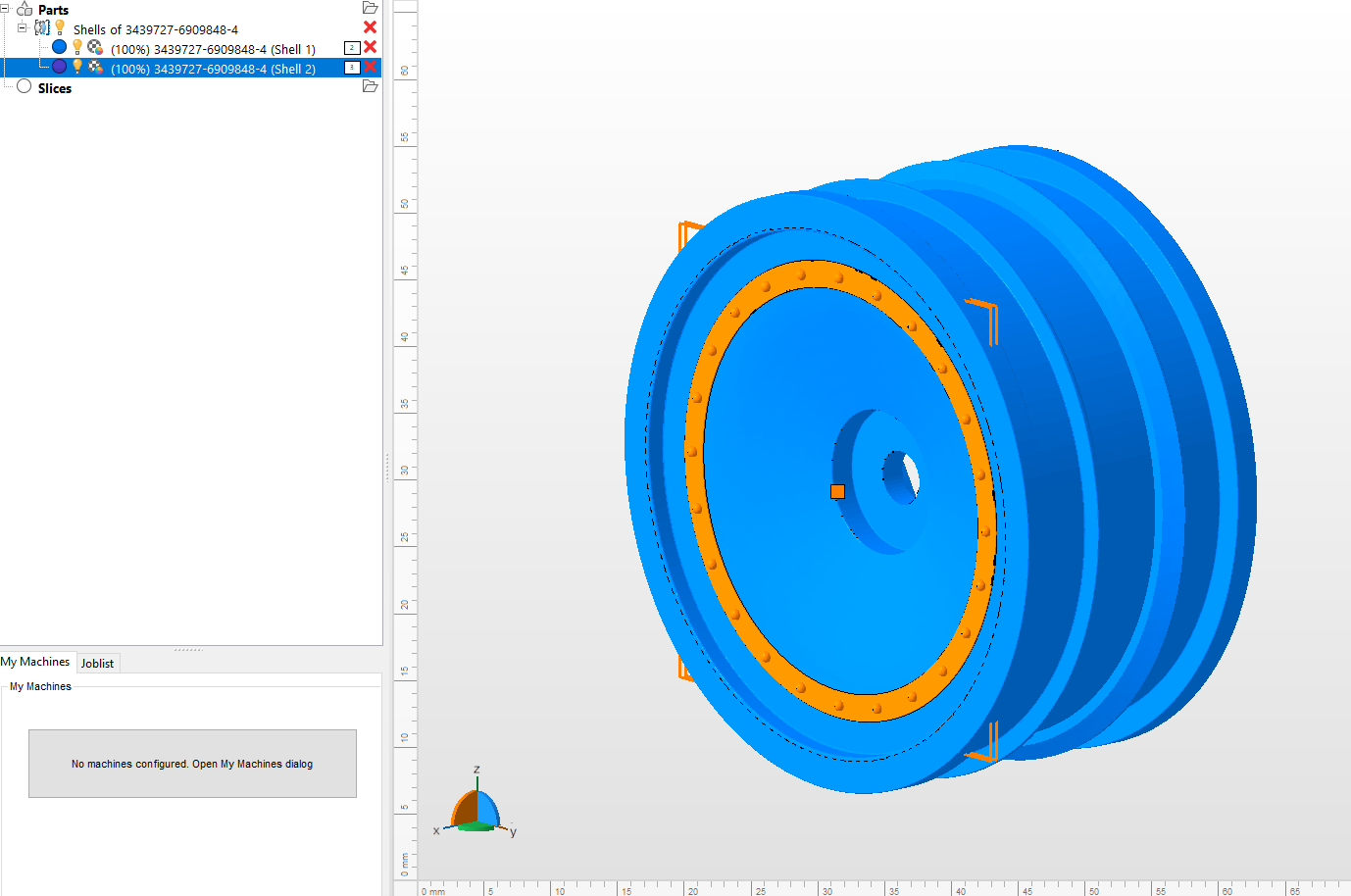The width and height of the screenshot is (1351, 896).
Task: Click the Parts shapes icon
Action: tap(25, 9)
